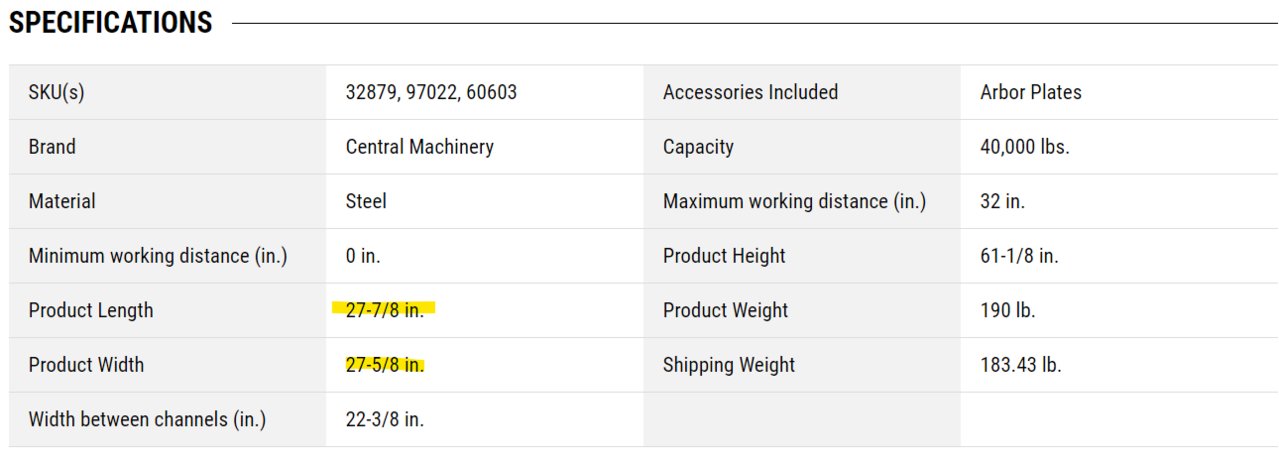Click the 190 lb. product weight value

(1008, 310)
